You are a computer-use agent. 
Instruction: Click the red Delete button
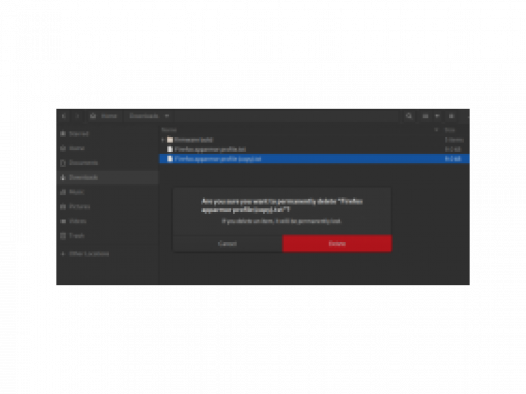(337, 243)
